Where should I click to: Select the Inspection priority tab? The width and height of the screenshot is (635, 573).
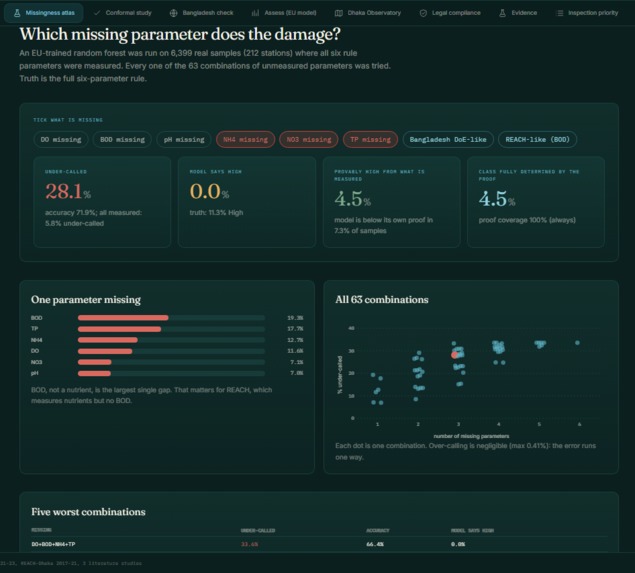pyautogui.click(x=587, y=13)
